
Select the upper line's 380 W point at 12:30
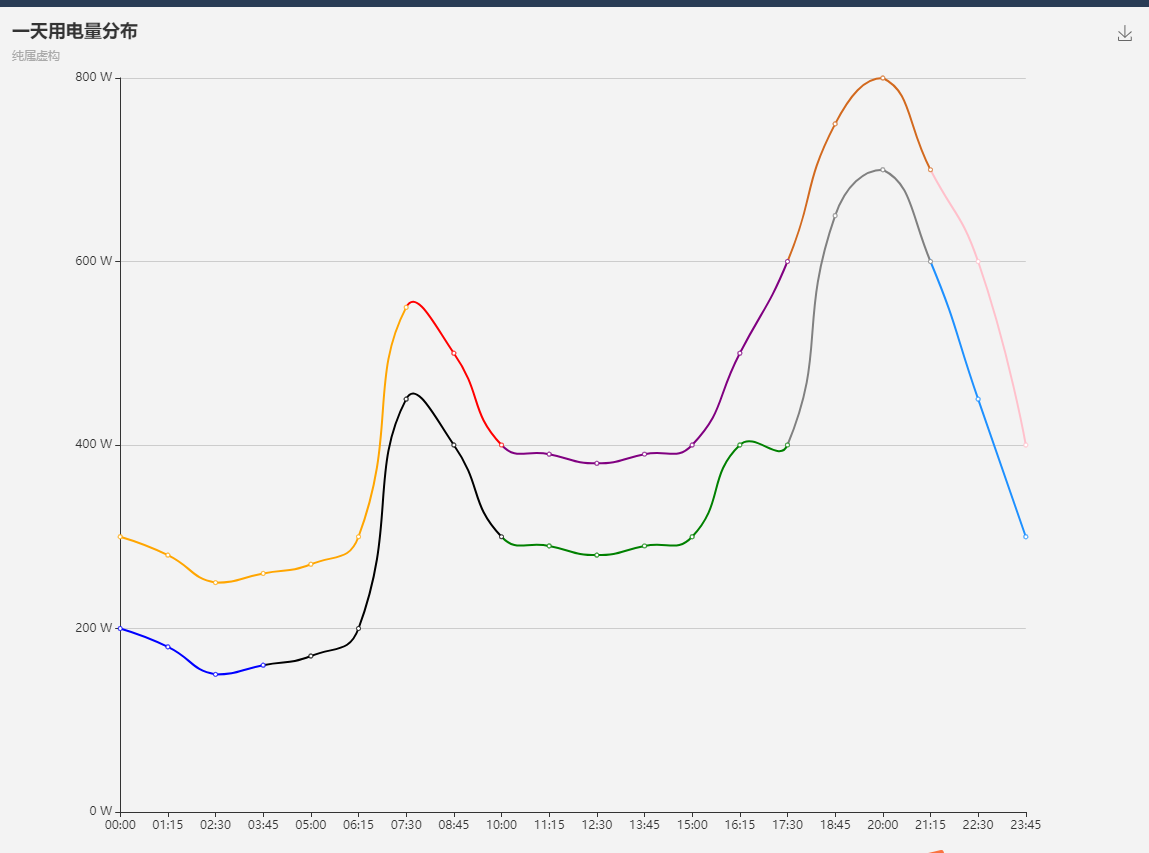(596, 463)
